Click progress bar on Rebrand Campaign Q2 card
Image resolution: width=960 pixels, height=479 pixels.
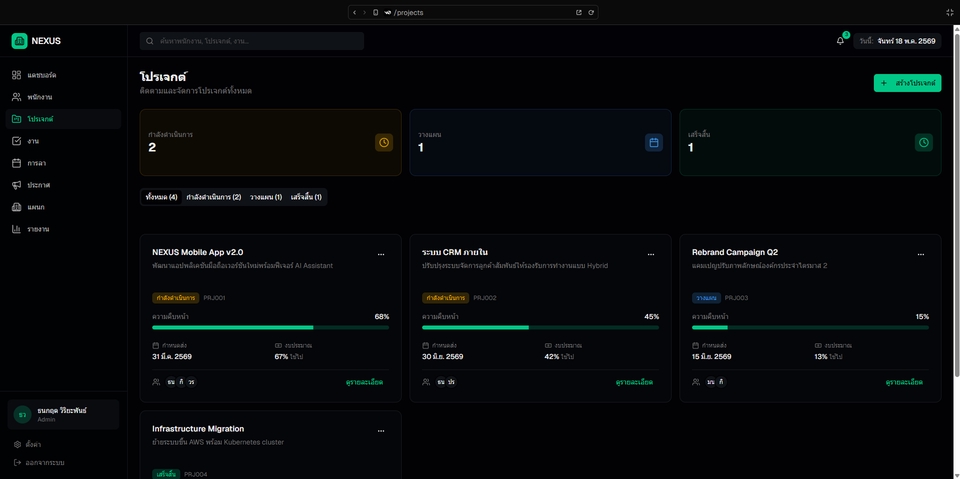coord(811,328)
